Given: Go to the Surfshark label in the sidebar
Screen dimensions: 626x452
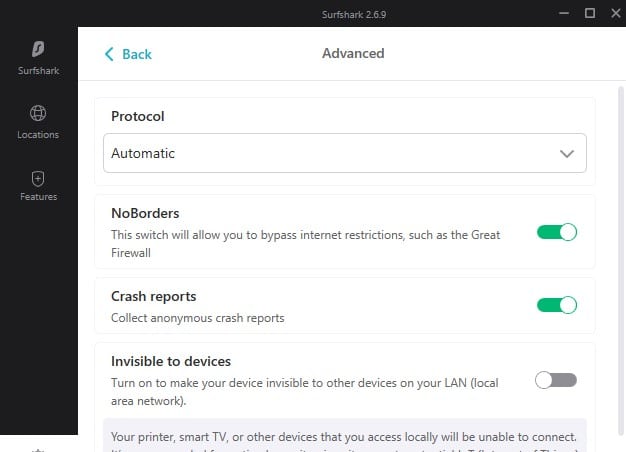Looking at the screenshot, I should coord(38,71).
